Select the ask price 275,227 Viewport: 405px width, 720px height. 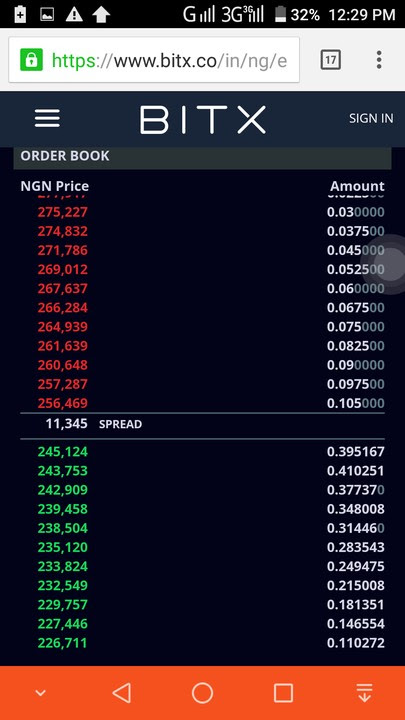[62, 212]
